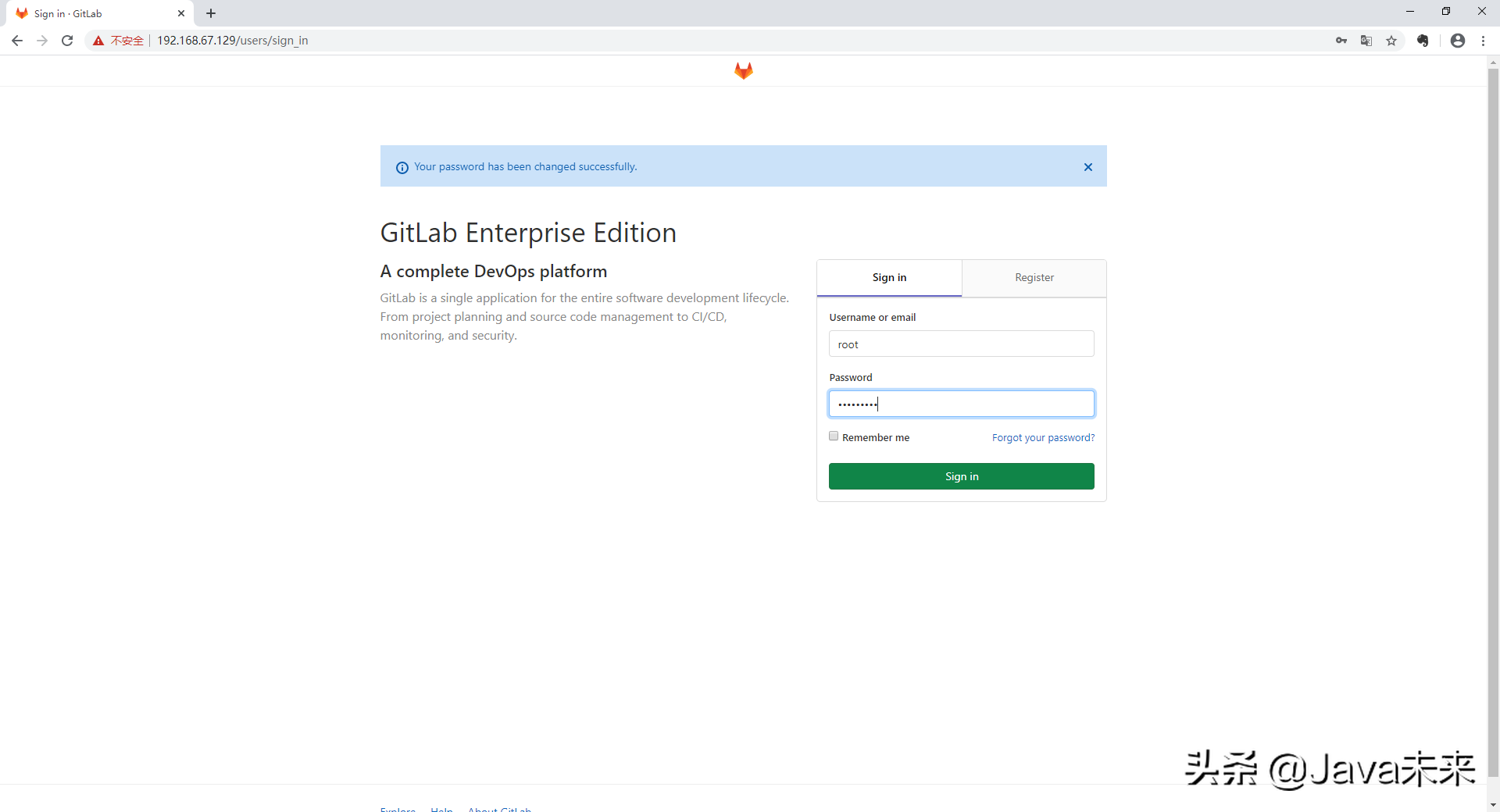Go back using the browser back arrow
Screen dimensions: 1500x812
pos(17,41)
